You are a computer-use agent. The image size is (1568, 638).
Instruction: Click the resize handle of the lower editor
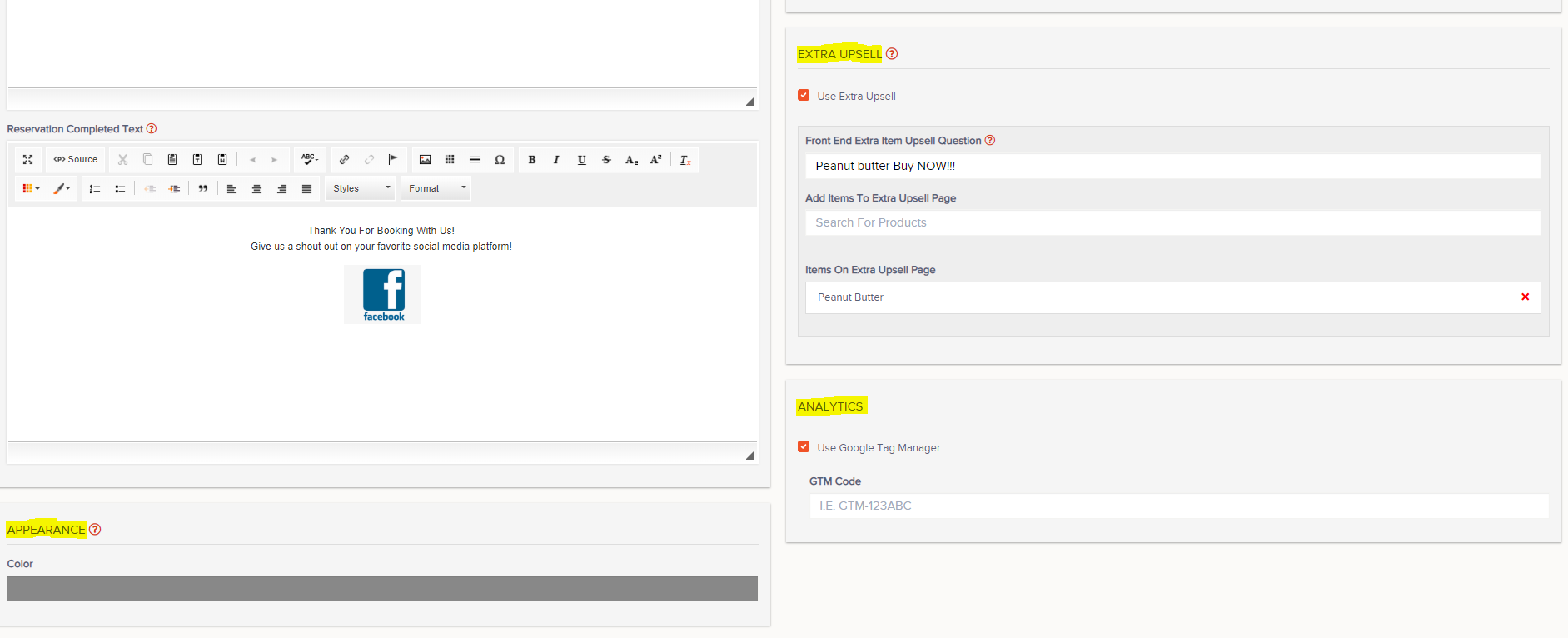[749, 456]
